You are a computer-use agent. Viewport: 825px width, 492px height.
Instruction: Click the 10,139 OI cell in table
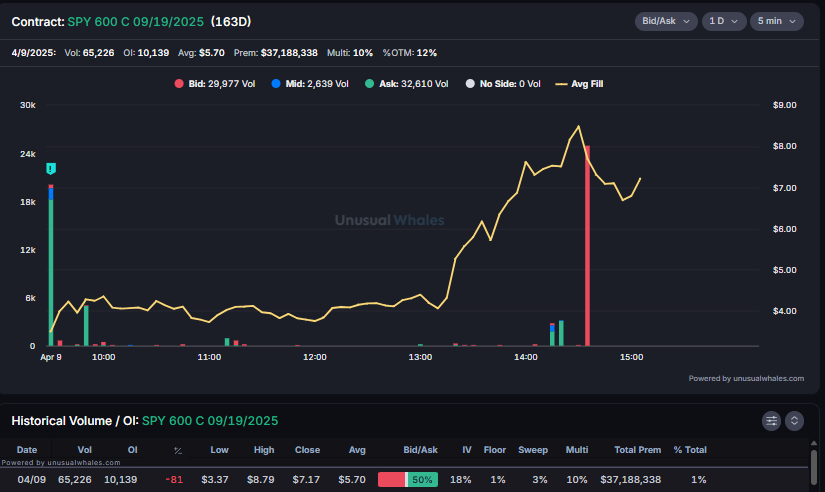120,479
